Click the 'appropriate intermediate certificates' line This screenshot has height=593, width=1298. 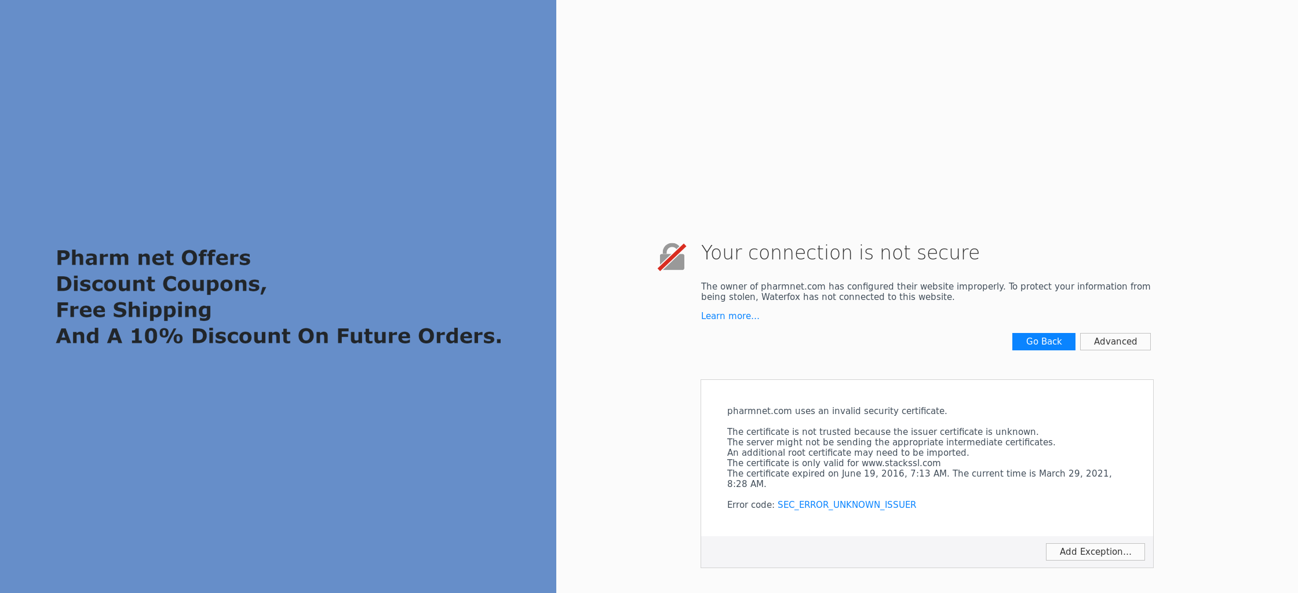891,442
